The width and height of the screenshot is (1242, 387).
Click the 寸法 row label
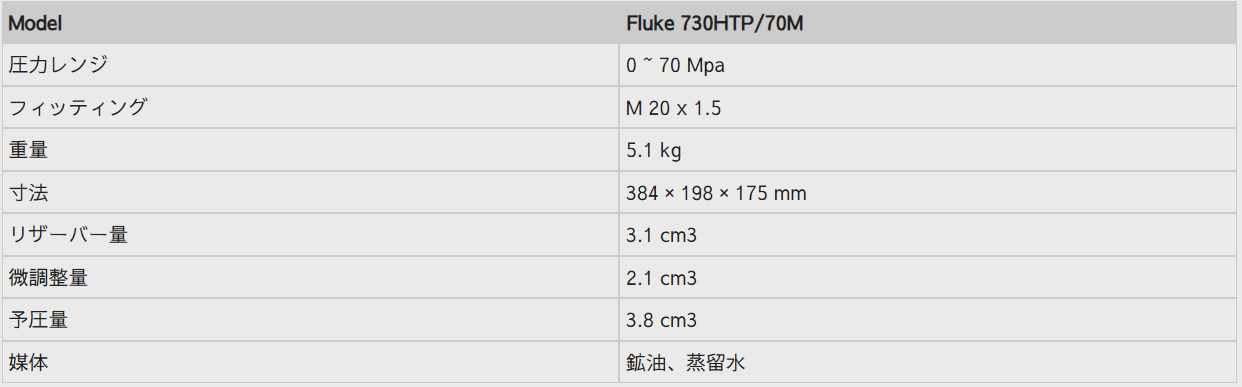point(28,193)
